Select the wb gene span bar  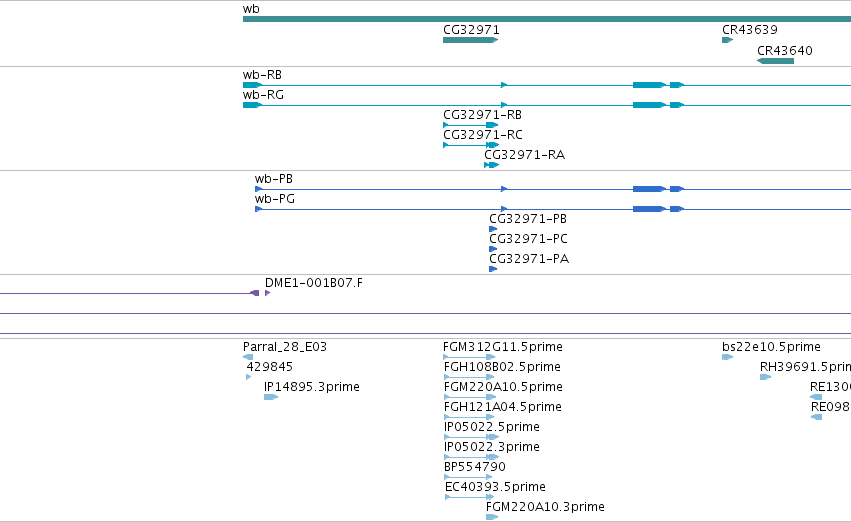547,20
